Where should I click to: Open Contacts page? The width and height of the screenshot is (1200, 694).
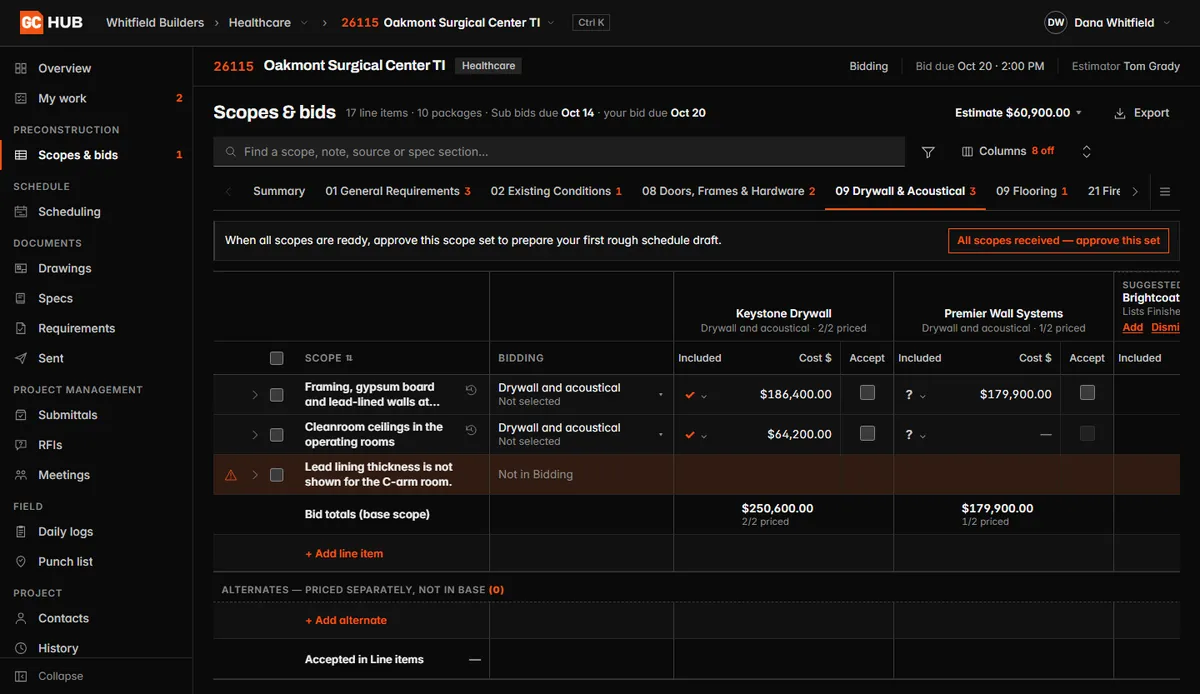[x=63, y=618]
